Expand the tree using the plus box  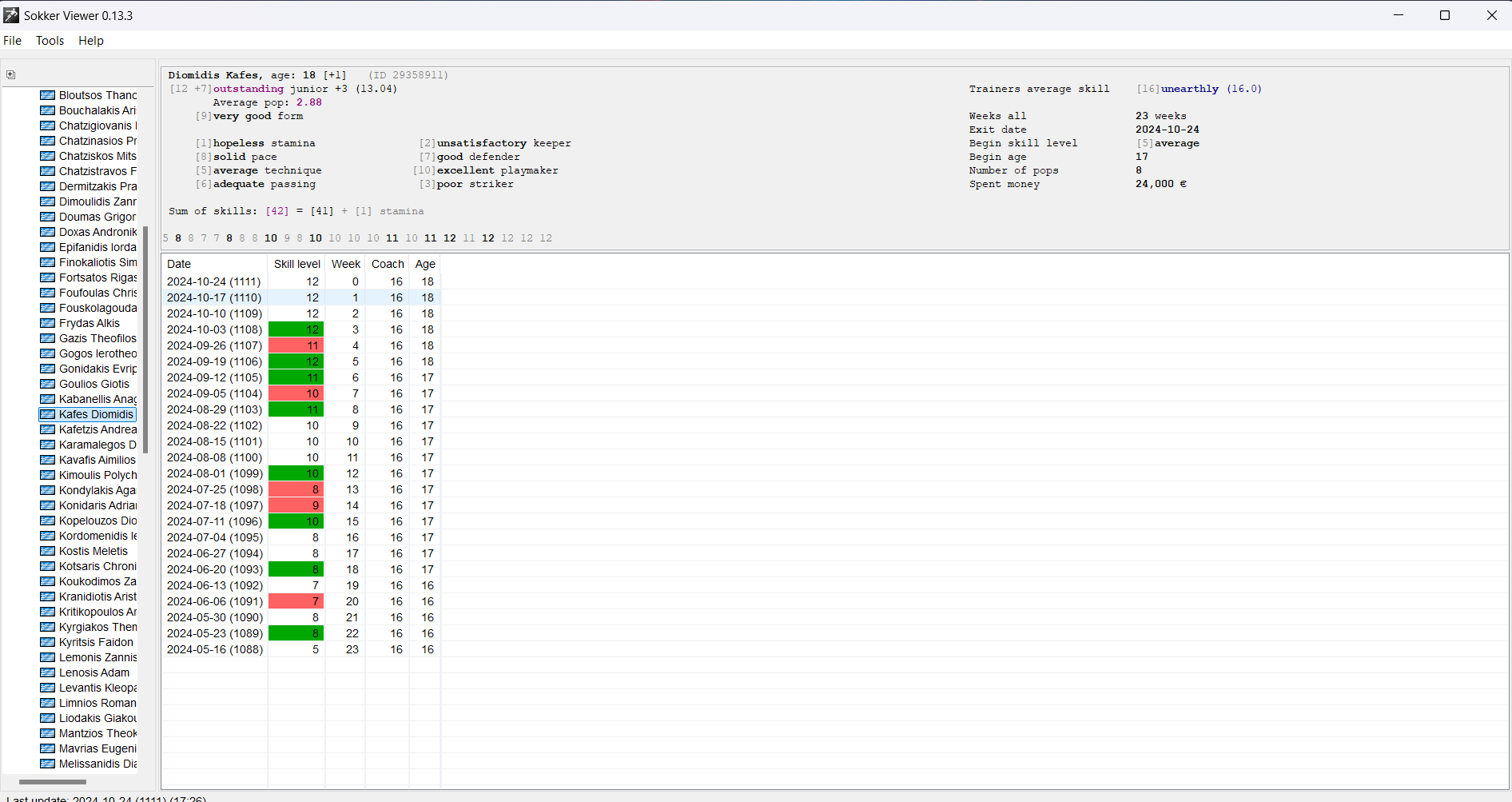tap(10, 74)
